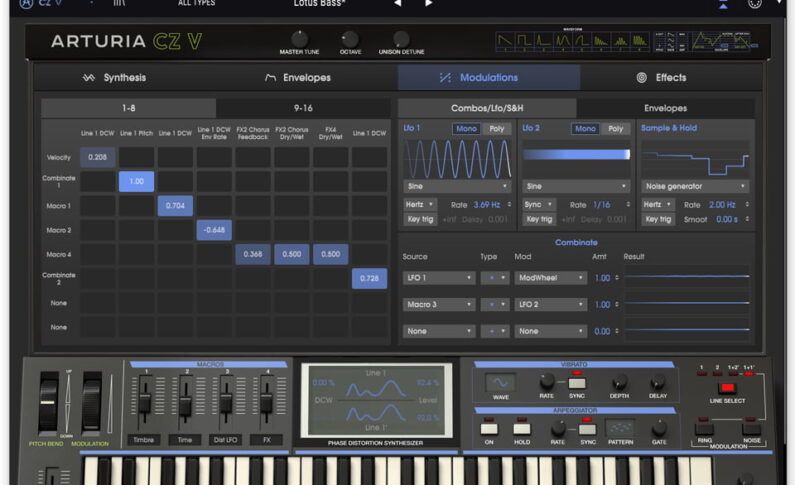795x485 pixels.
Task: Switch to the Synthesis tab
Action: click(115, 78)
